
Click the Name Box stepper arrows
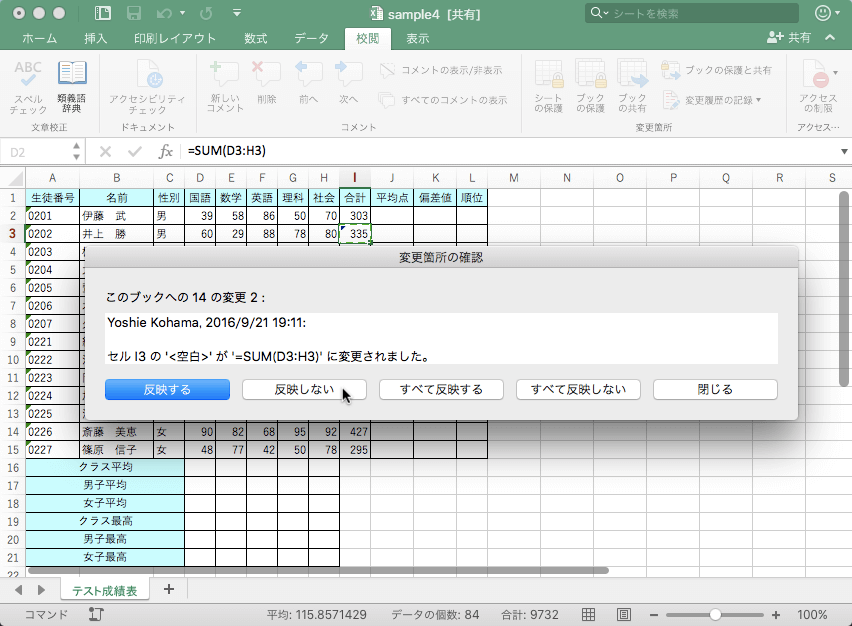tap(77, 152)
